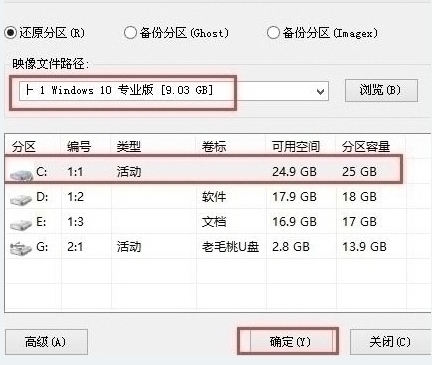Screen dimensions: 432x365
Task: Click the Windows 10 专业版 combo box
Action: coord(173,91)
